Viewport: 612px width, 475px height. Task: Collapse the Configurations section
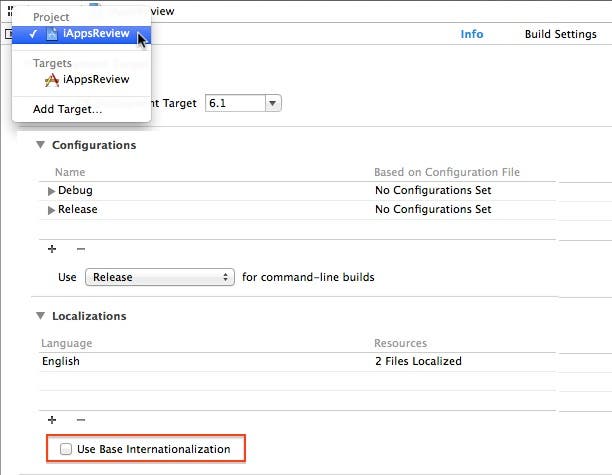(x=41, y=145)
